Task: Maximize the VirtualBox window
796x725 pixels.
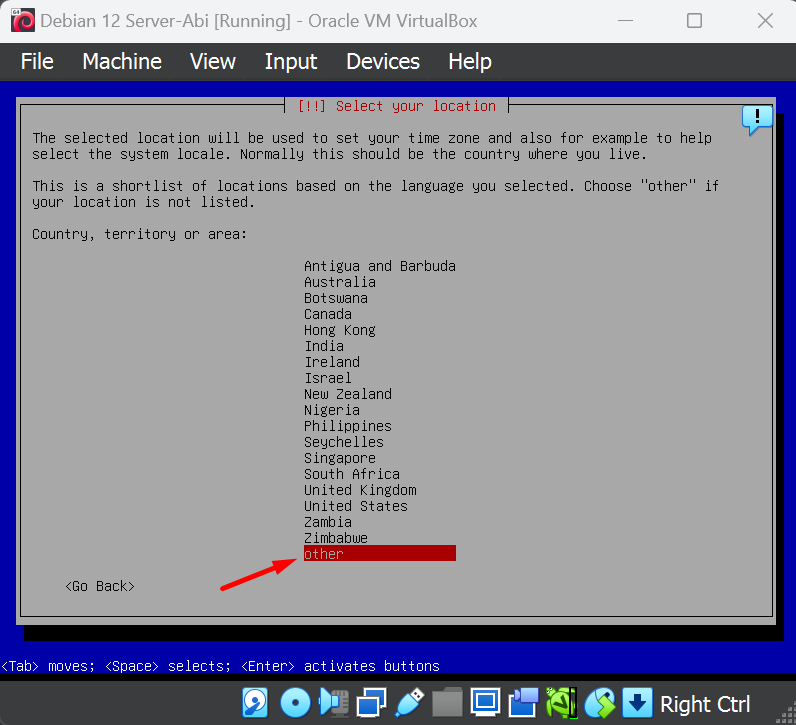Action: coord(694,21)
